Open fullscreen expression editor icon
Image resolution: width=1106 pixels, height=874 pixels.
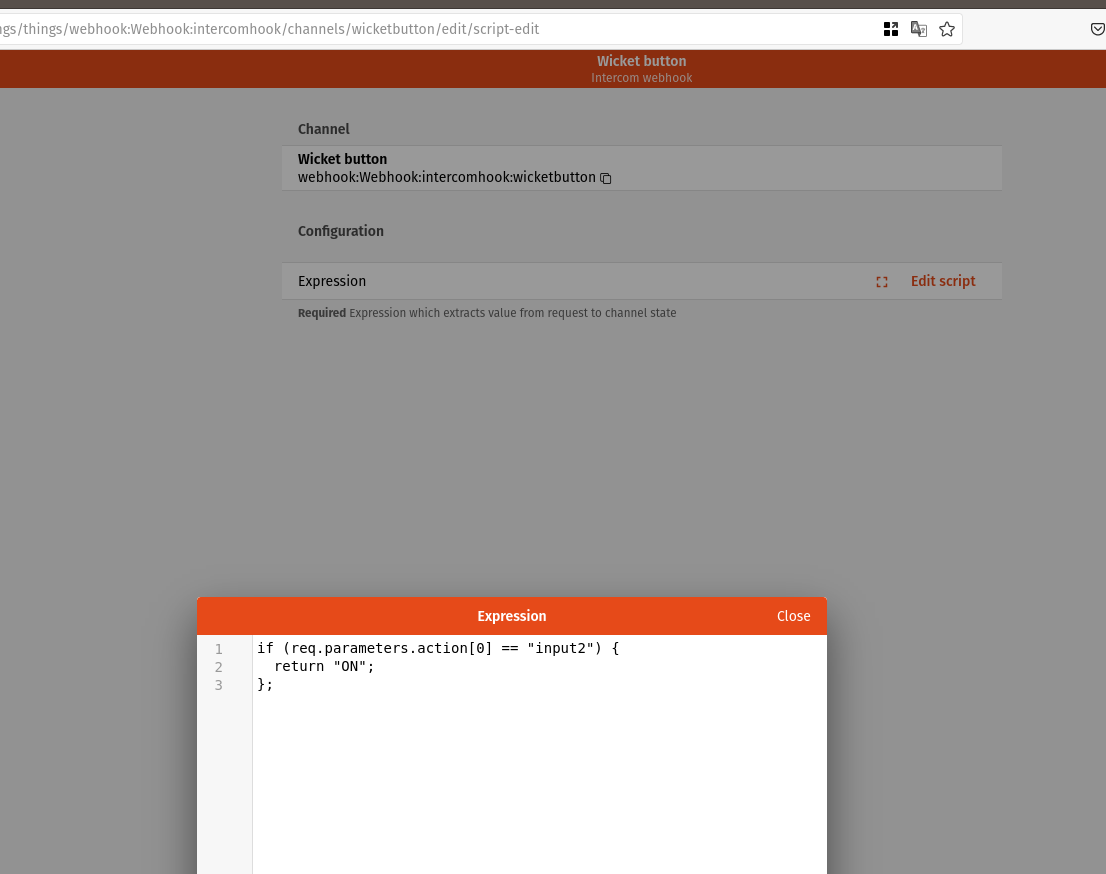click(x=882, y=282)
